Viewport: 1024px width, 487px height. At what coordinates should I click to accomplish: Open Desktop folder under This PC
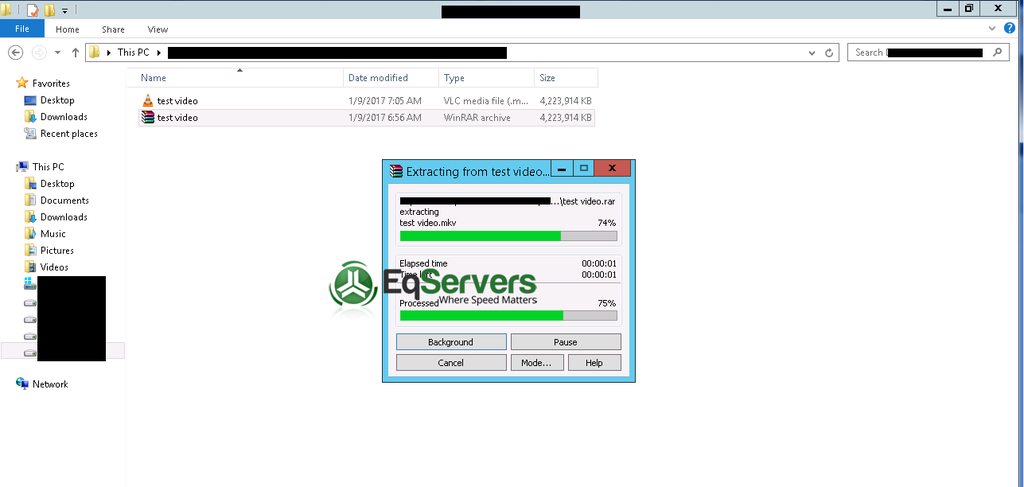pos(57,183)
